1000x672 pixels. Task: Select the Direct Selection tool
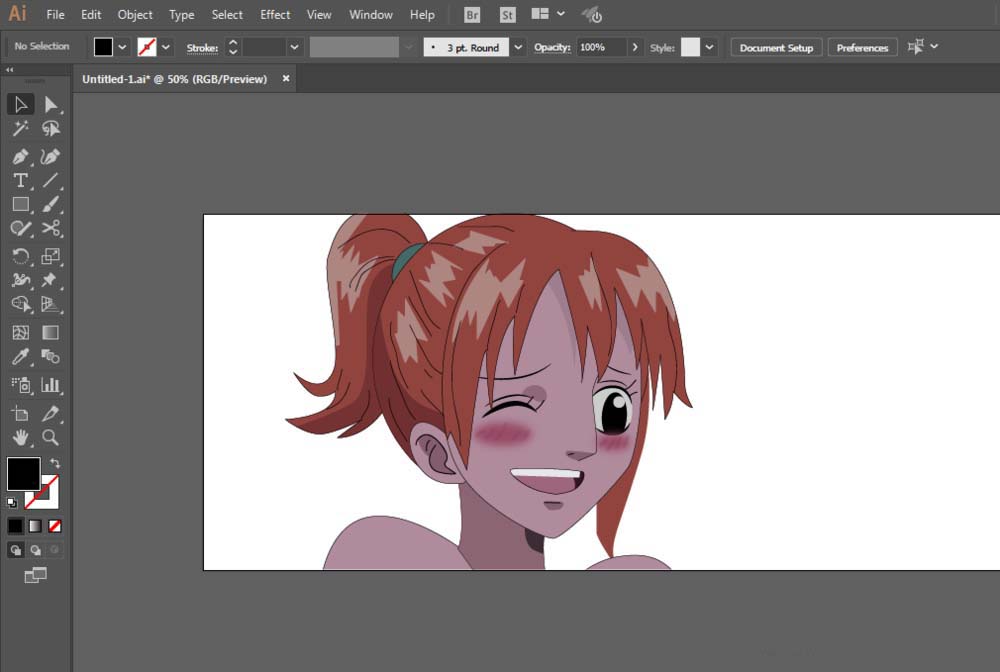coord(50,104)
